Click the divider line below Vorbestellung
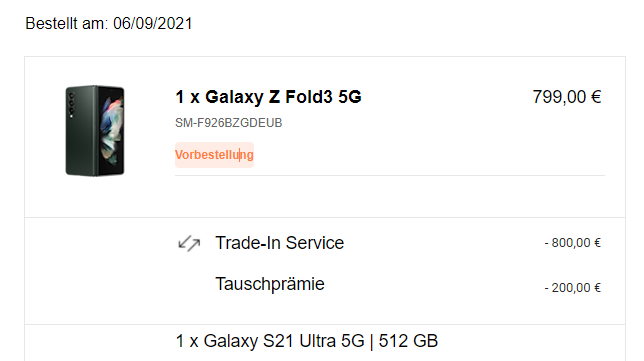 click(390, 175)
